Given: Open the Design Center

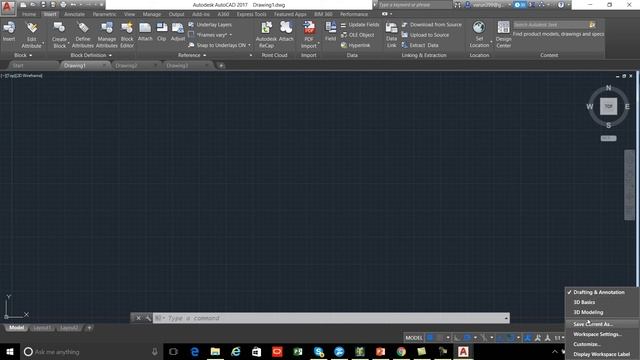Looking at the screenshot, I should coord(503,35).
